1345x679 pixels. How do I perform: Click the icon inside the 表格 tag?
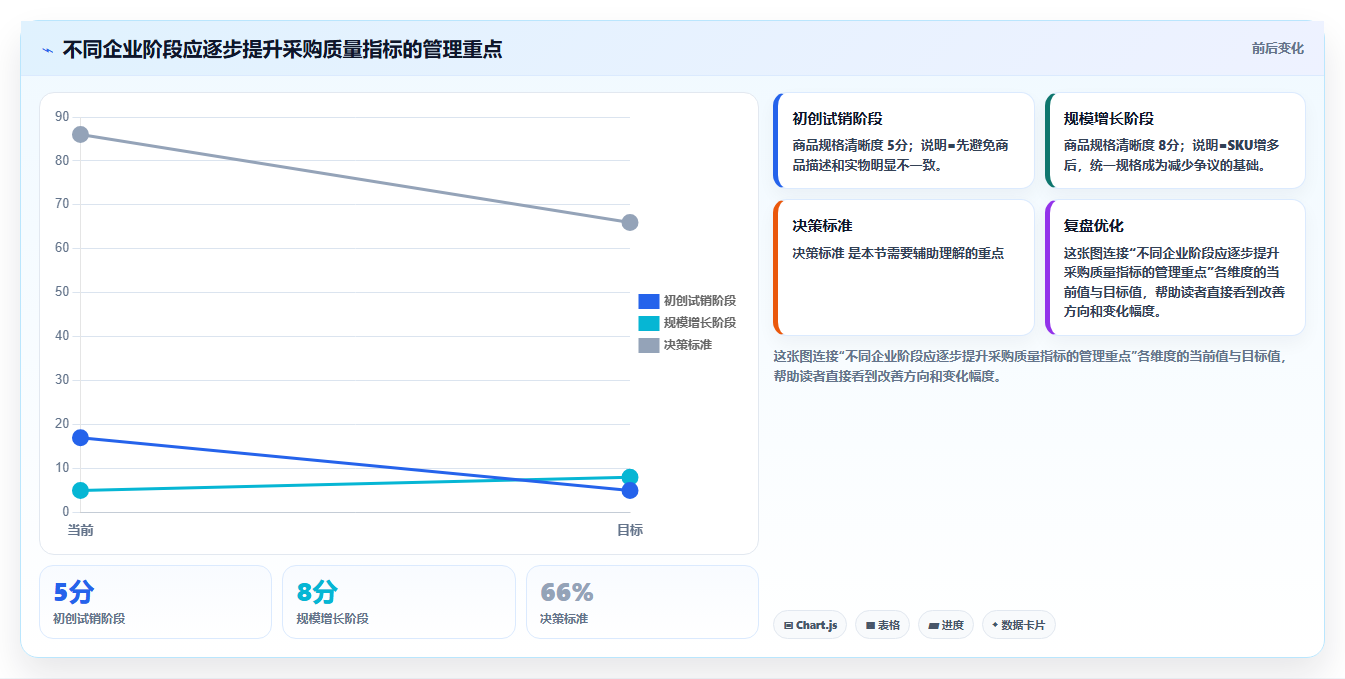click(x=870, y=625)
